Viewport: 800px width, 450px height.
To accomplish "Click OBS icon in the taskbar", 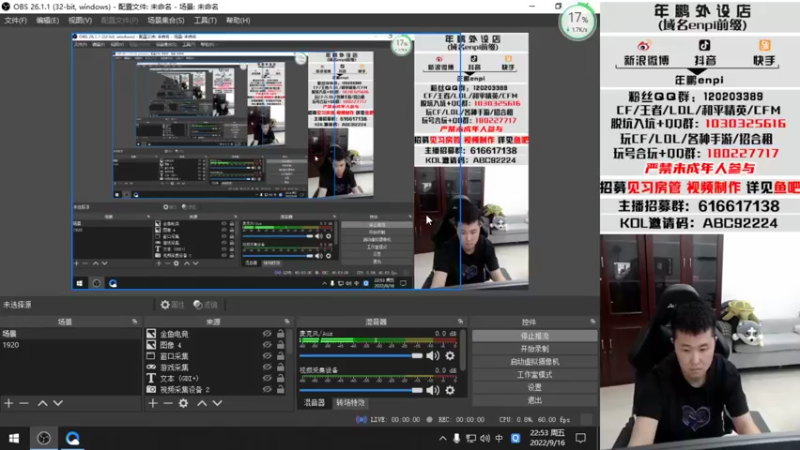I will pyautogui.click(x=44, y=438).
